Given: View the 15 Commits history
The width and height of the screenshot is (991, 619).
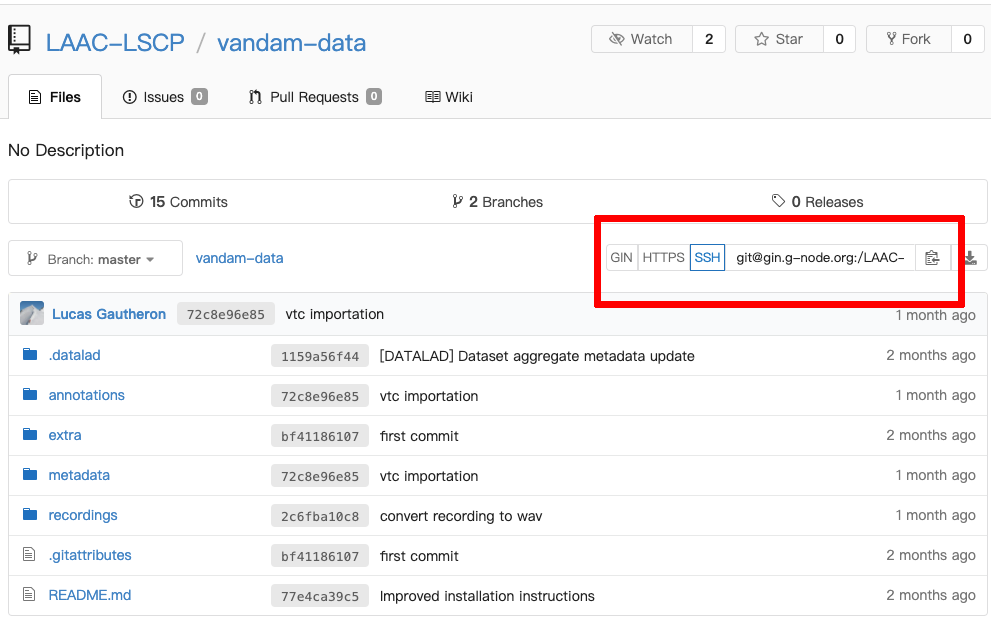Looking at the screenshot, I should tap(178, 202).
